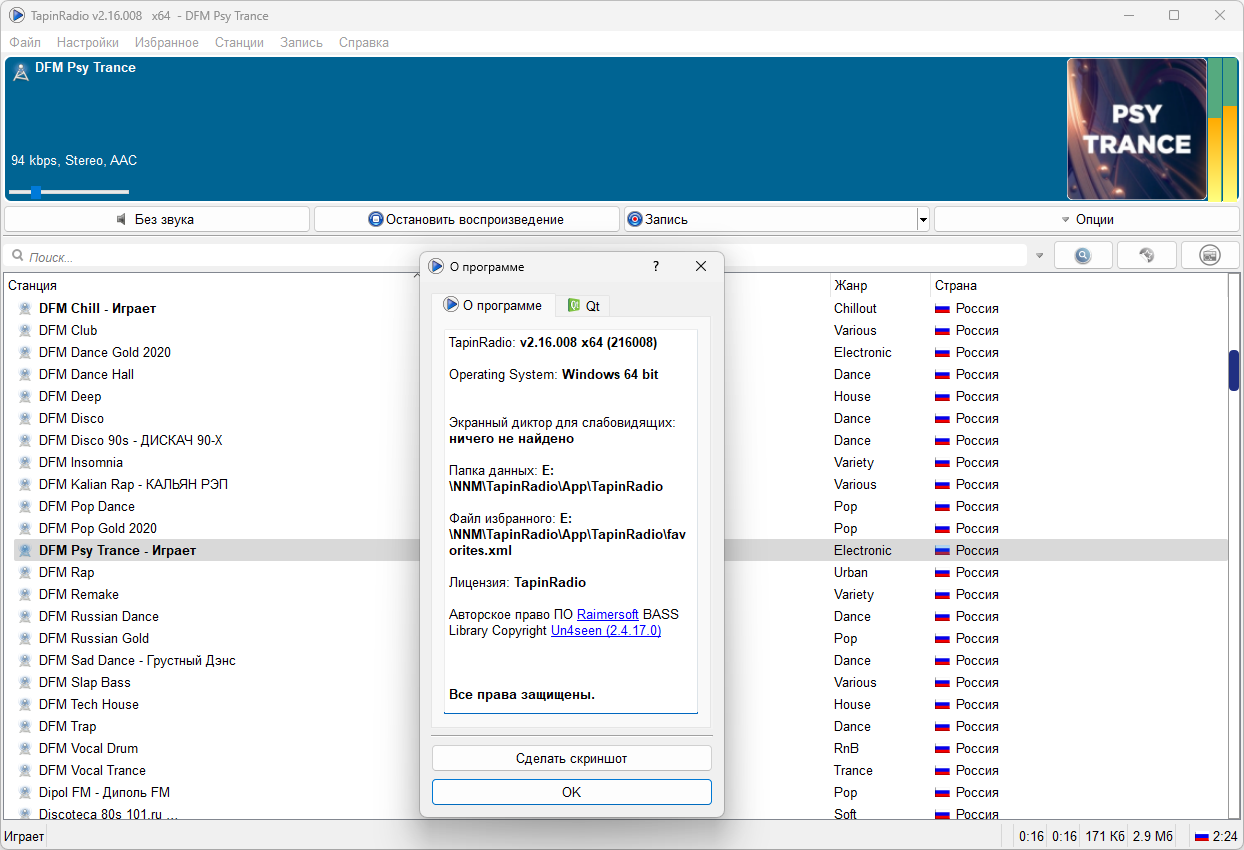1244x850 pixels.
Task: Open the Raimersoft link
Action: tap(607, 615)
